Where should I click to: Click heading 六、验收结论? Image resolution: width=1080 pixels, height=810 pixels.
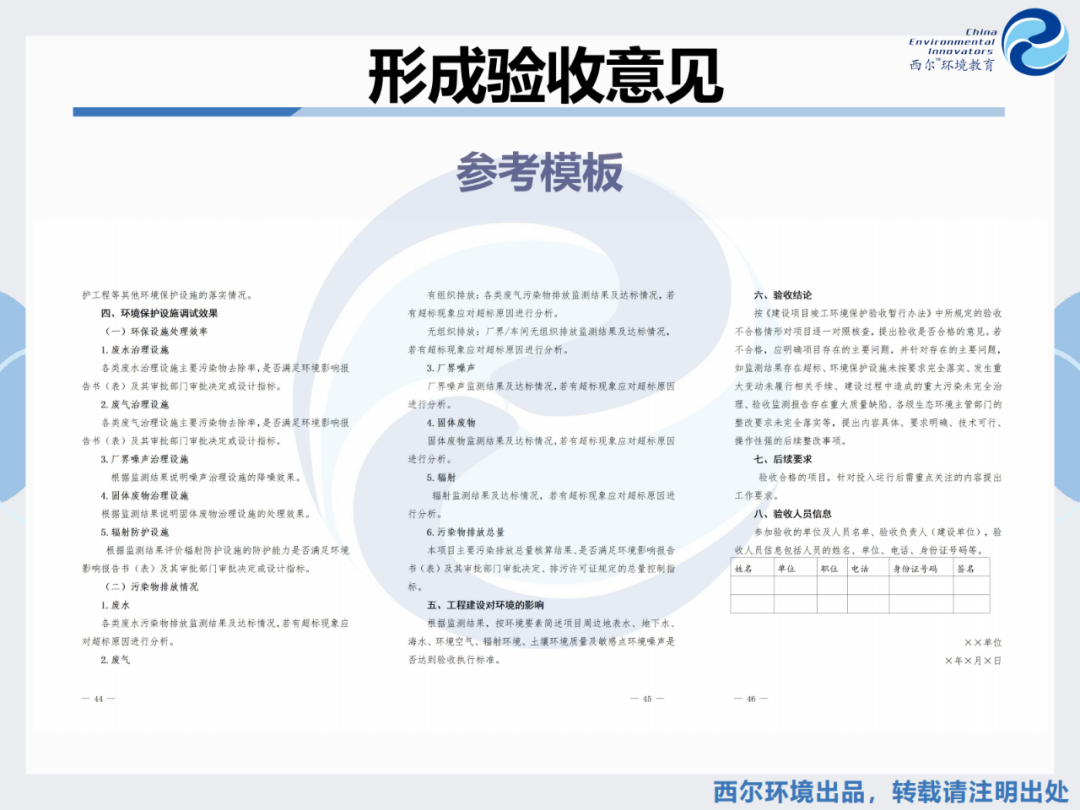click(x=782, y=295)
